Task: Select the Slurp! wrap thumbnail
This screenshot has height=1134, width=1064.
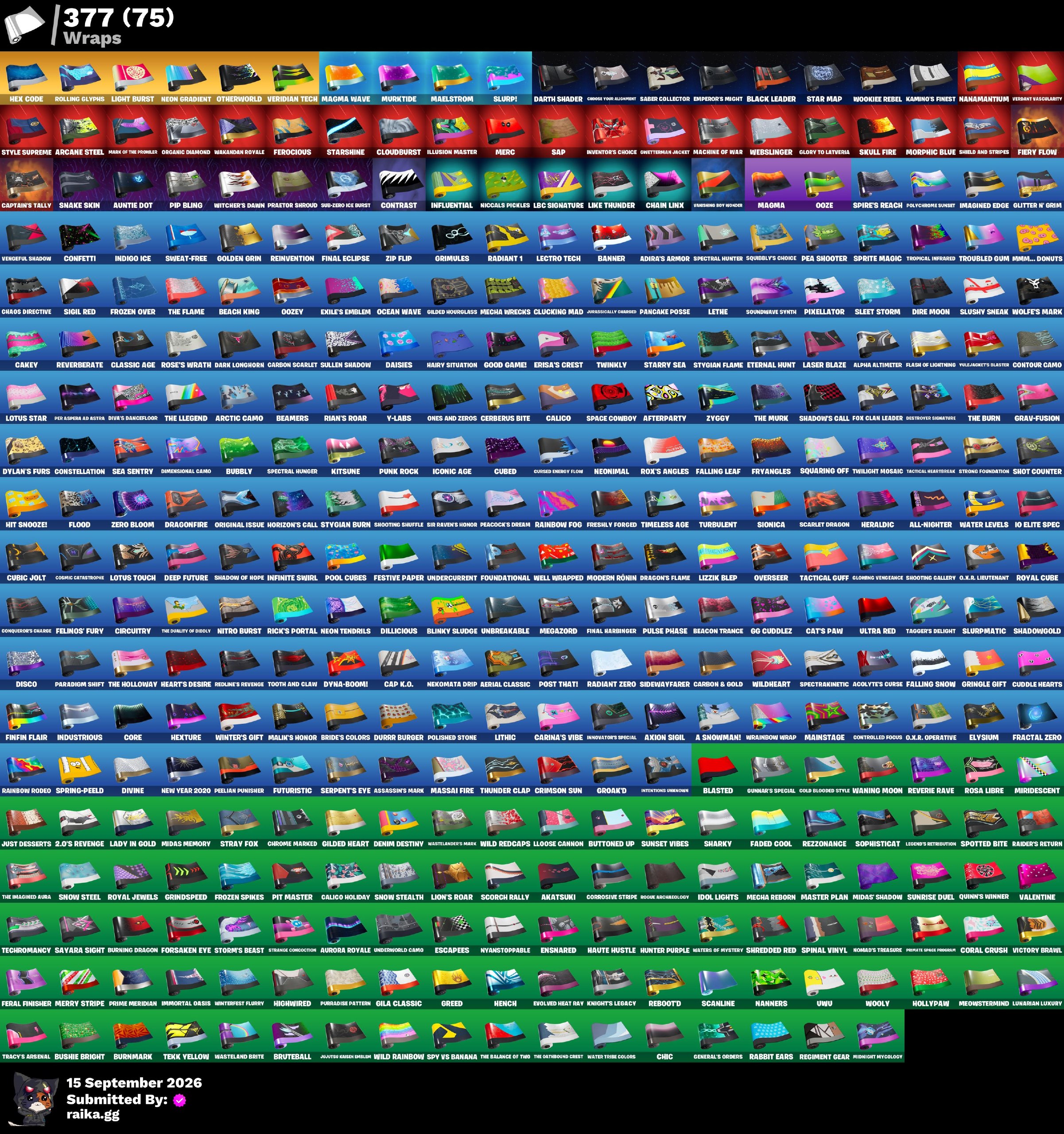Action: [x=505, y=78]
